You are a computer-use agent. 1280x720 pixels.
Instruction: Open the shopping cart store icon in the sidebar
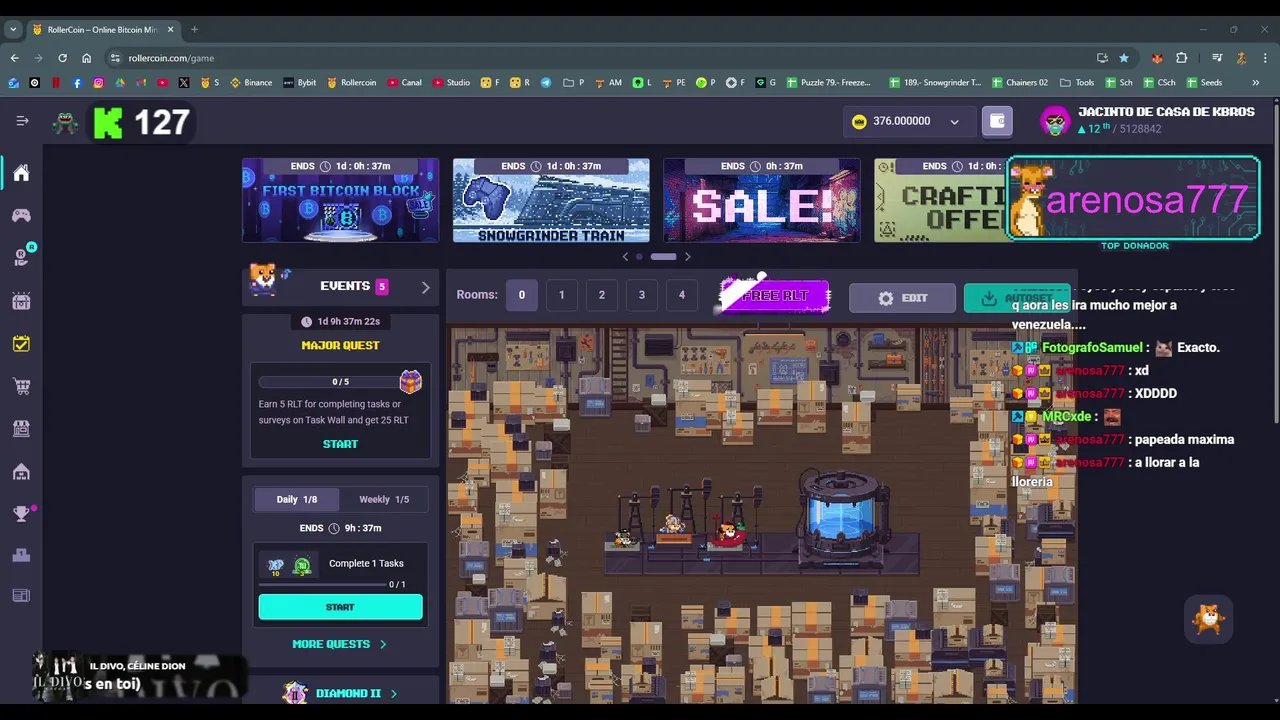(21, 386)
